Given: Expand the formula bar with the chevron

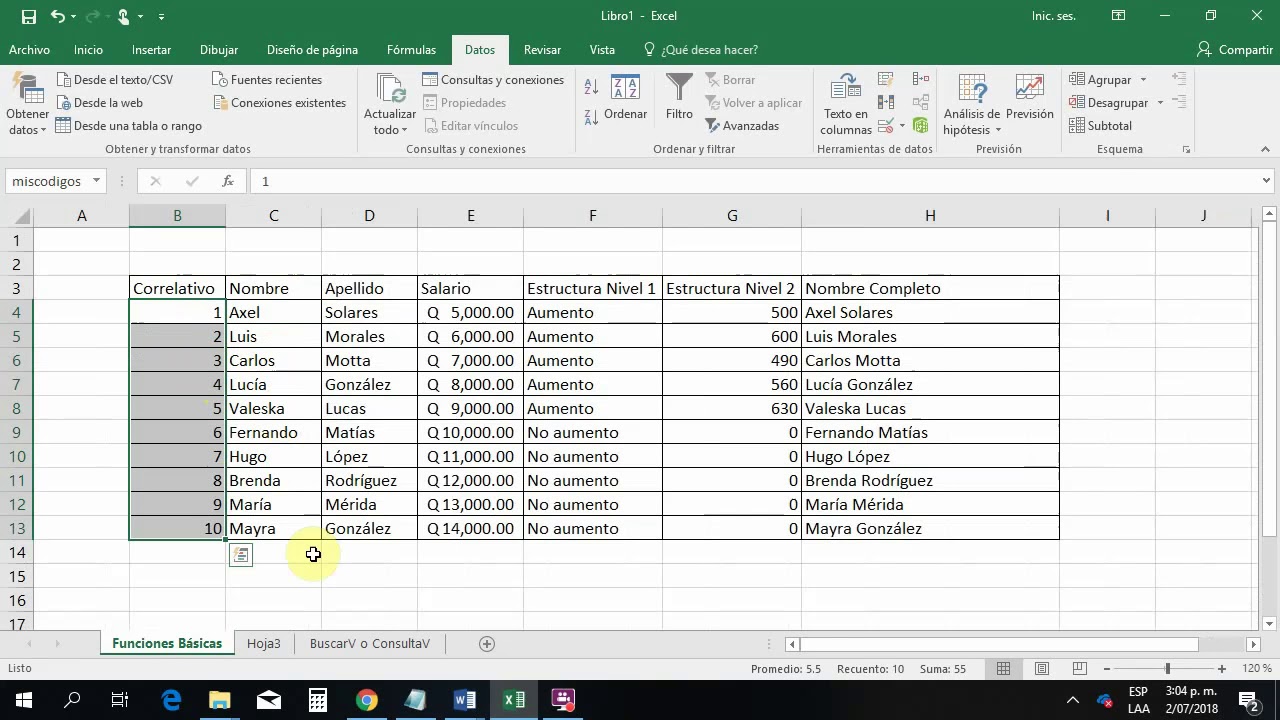Looking at the screenshot, I should (x=1267, y=181).
